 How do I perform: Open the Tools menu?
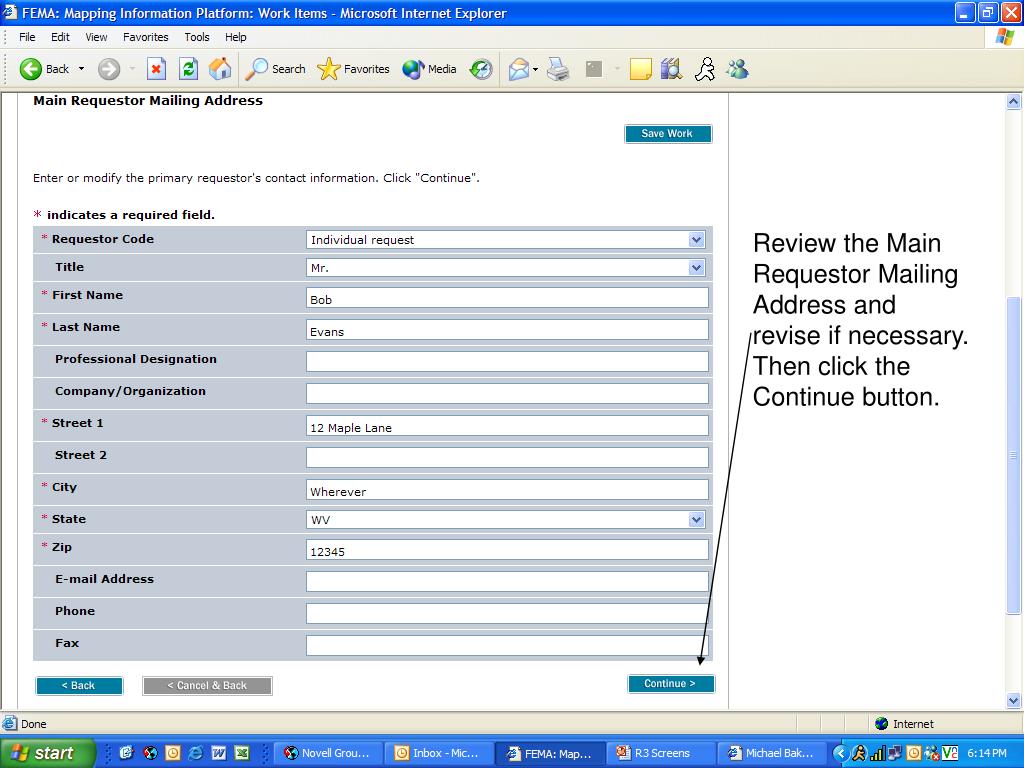(x=197, y=37)
